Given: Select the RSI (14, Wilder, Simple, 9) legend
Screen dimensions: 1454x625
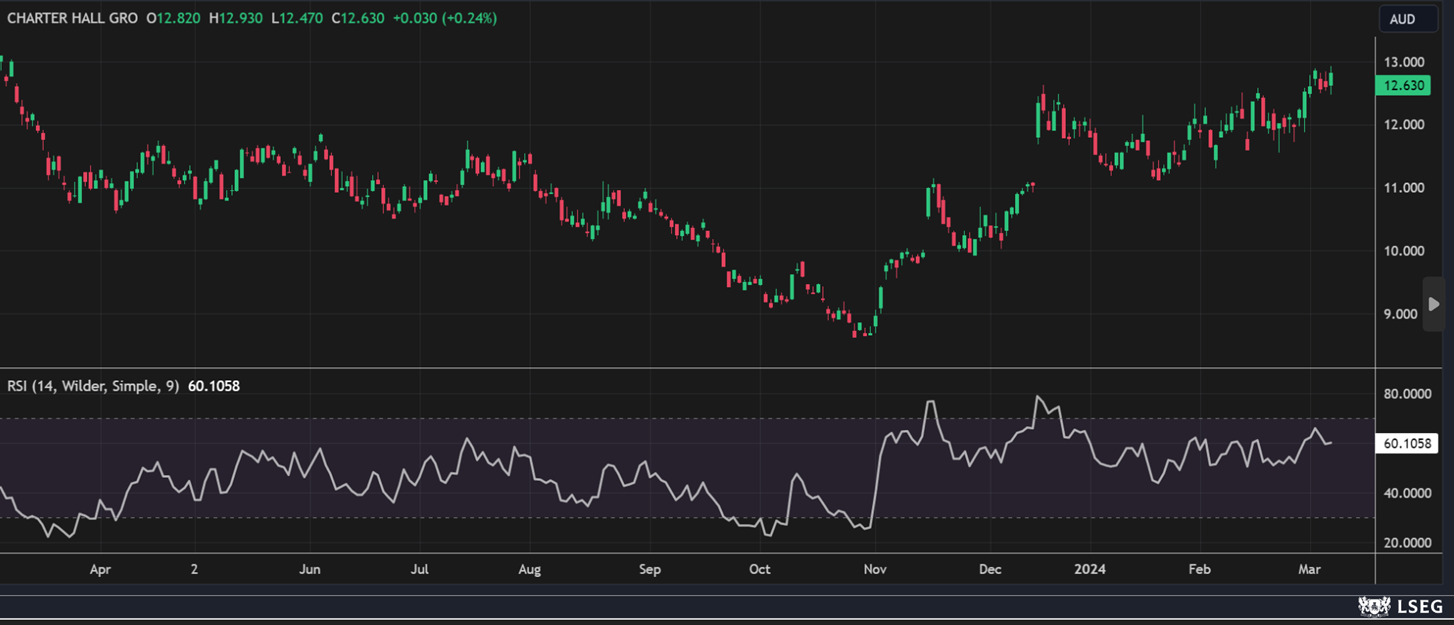Looking at the screenshot, I should coord(93,386).
